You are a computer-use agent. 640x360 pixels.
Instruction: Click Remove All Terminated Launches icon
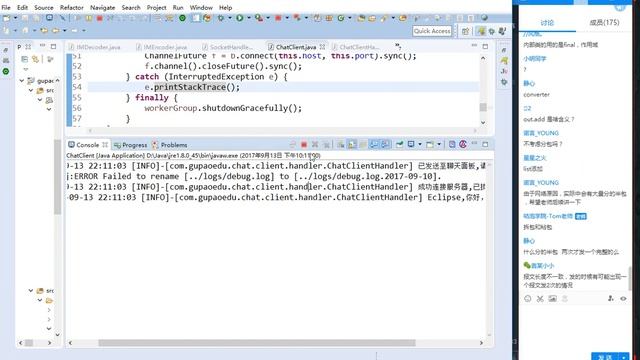[x=326, y=144]
